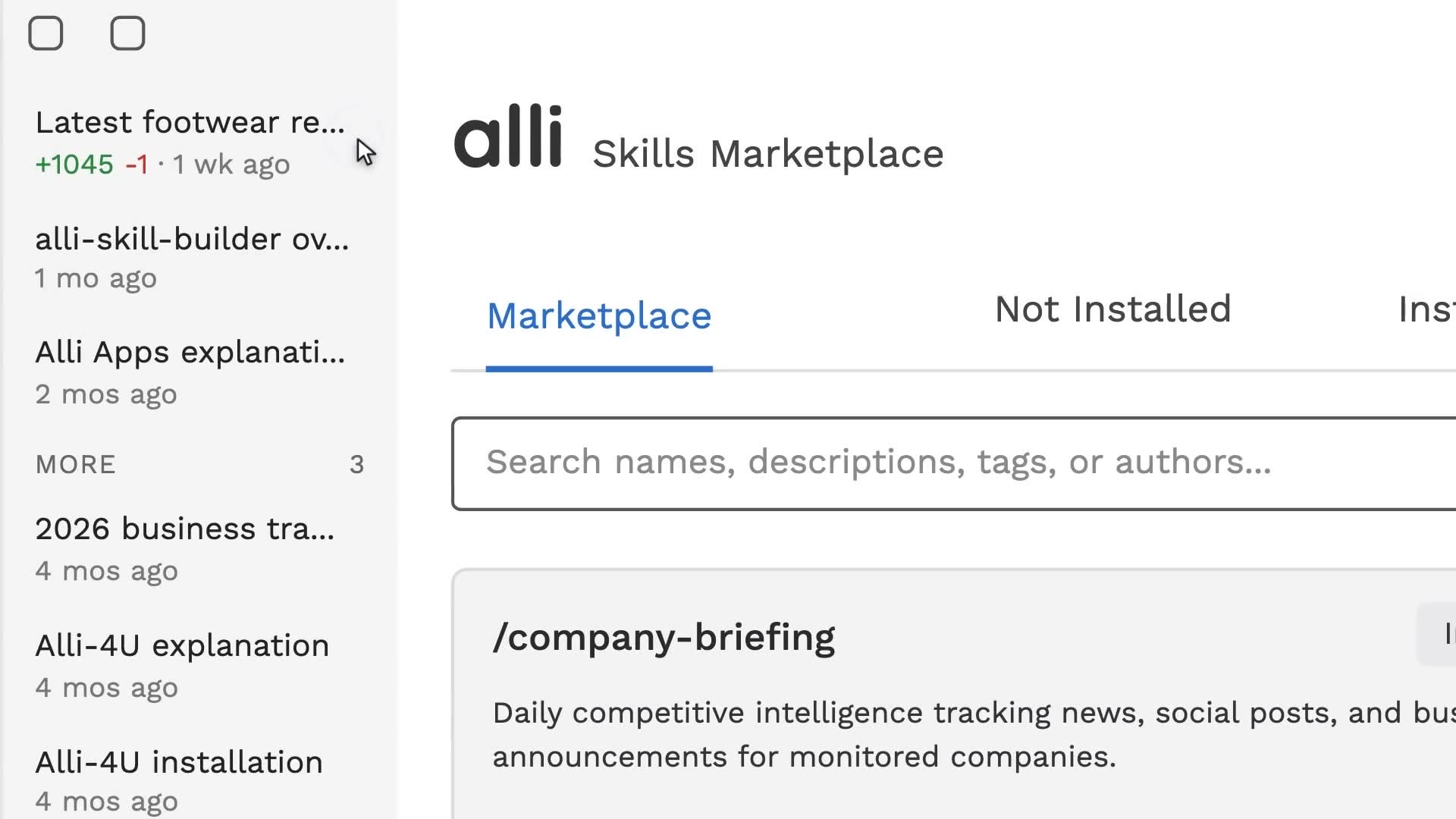Click the +1045 -1 diff stats
Screen dimensions: 1456x819
point(92,164)
